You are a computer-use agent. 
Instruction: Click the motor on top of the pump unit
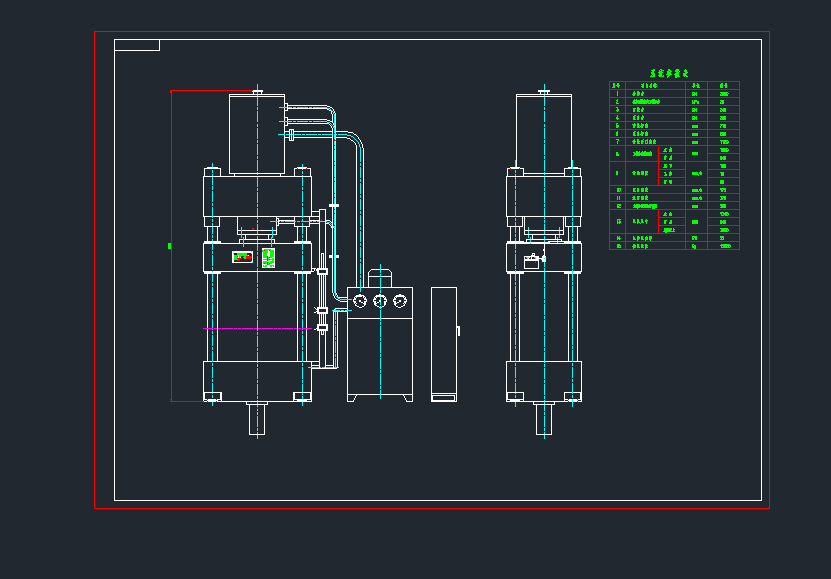point(380,277)
